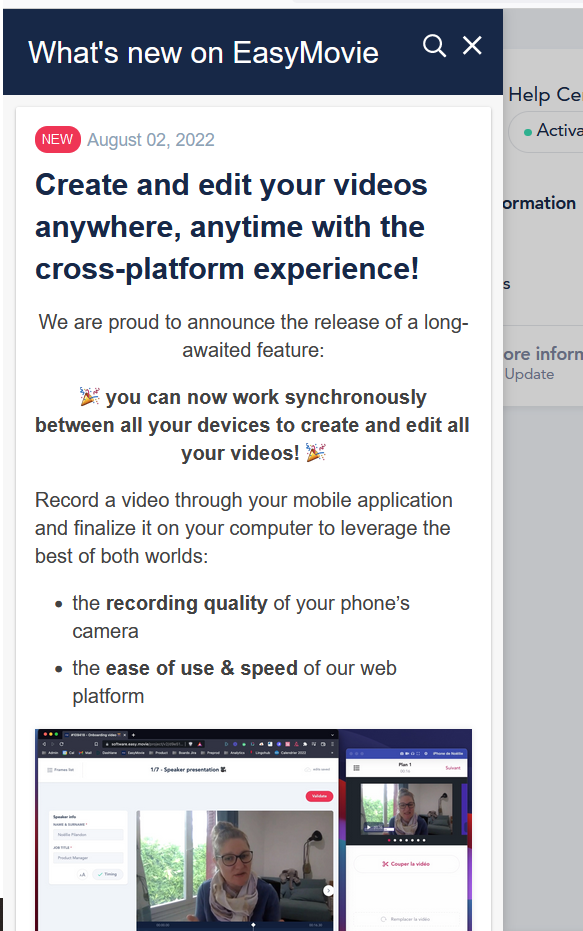Image resolution: width=583 pixels, height=931 pixels.
Task: Click the grid icon in the phone preview header
Action: (x=357, y=768)
